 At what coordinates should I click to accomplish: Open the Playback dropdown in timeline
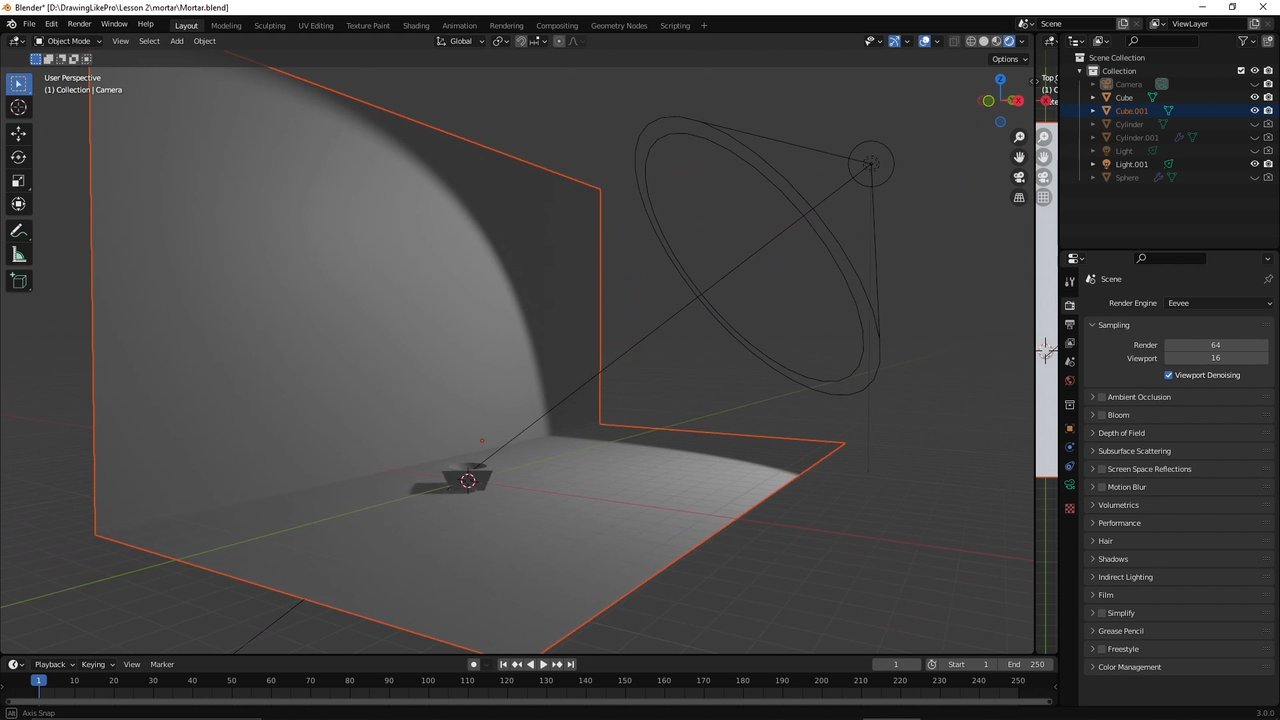pos(54,664)
